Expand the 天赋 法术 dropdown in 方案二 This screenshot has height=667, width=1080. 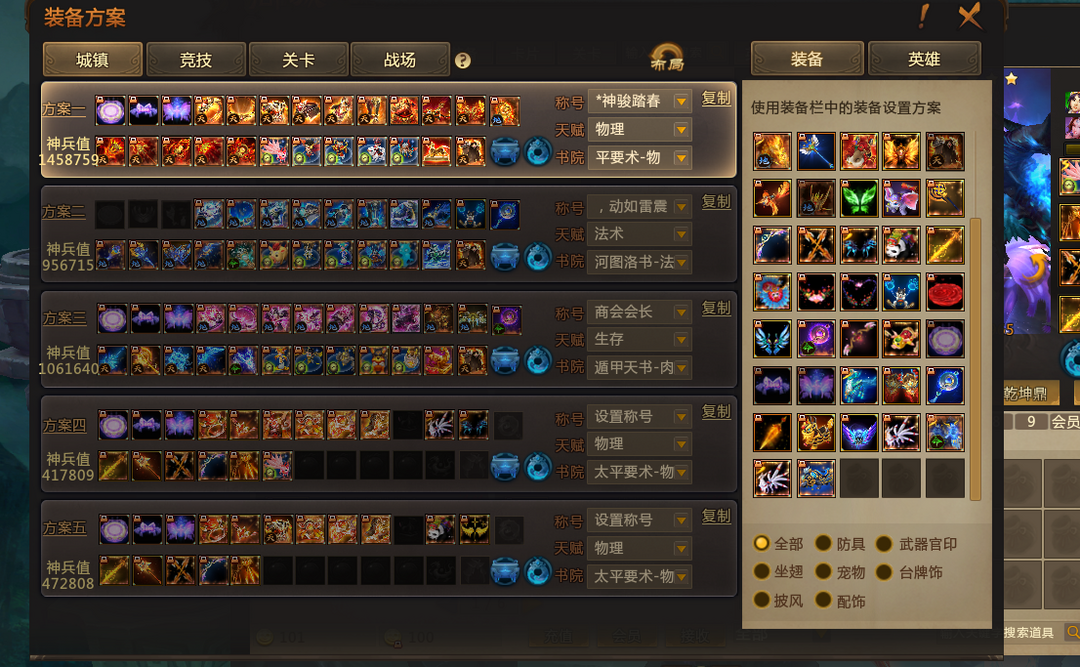tap(640, 234)
